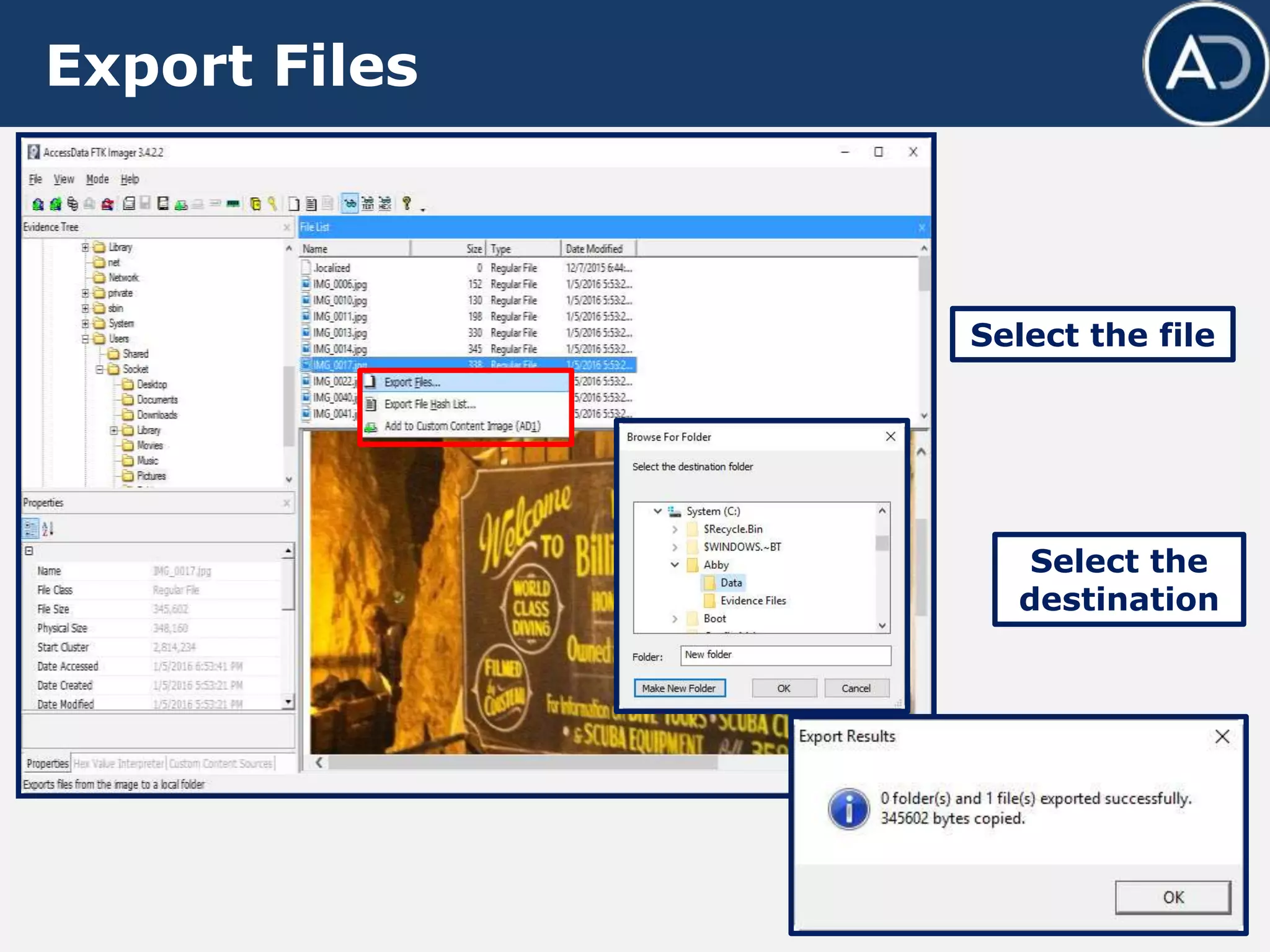Open the Mode menu
1270x952 pixels.
pyautogui.click(x=97, y=180)
